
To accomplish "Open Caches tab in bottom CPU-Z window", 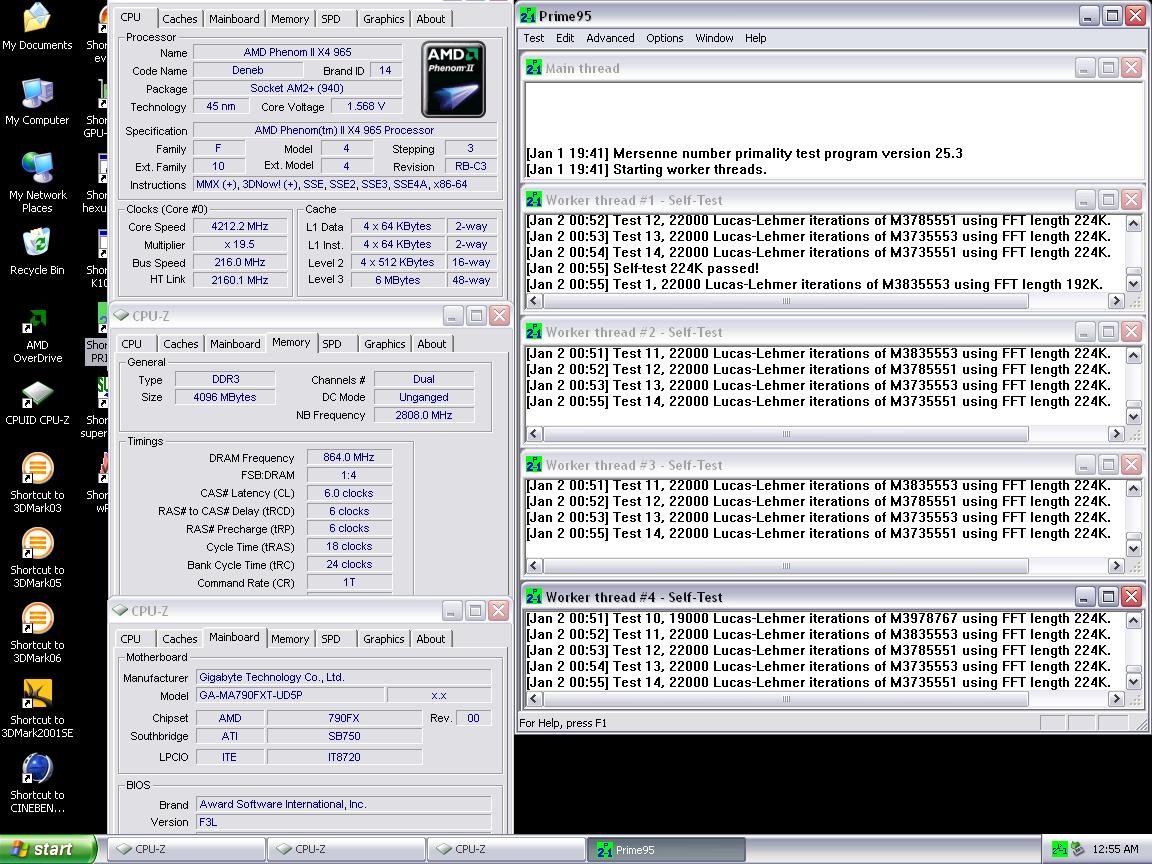I will point(180,639).
